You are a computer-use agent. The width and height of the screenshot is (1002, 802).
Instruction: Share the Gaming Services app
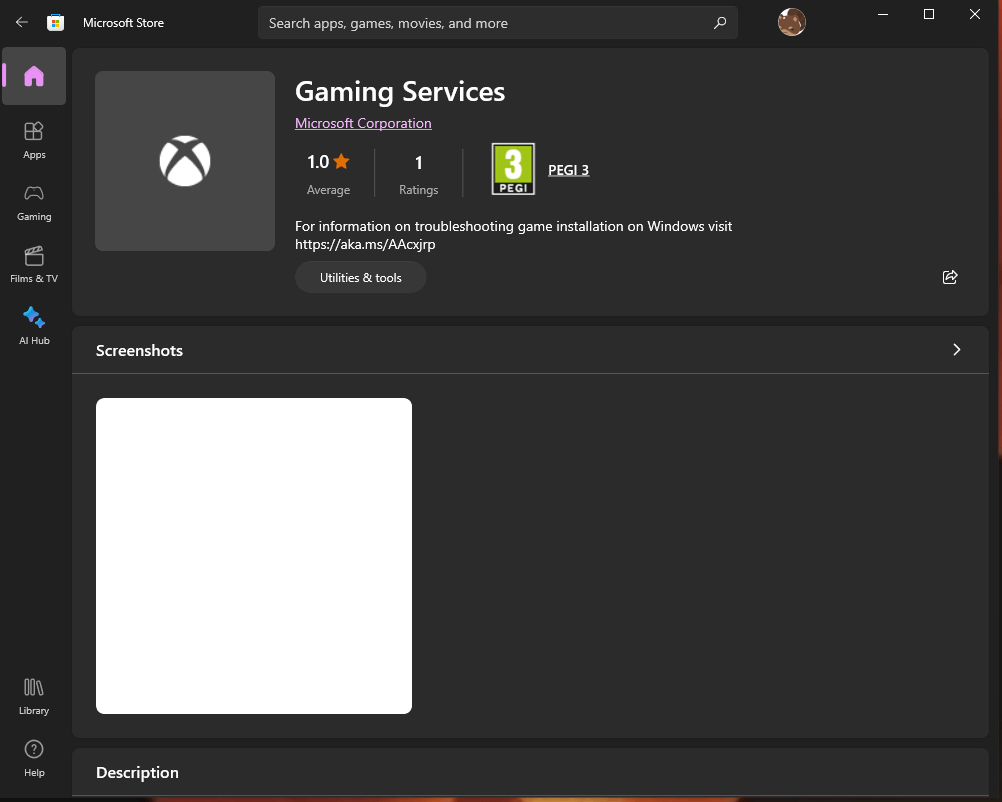coord(950,277)
